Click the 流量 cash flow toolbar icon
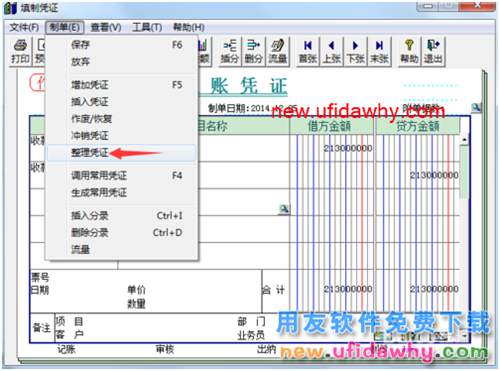The width and height of the screenshot is (500, 371). (x=277, y=51)
